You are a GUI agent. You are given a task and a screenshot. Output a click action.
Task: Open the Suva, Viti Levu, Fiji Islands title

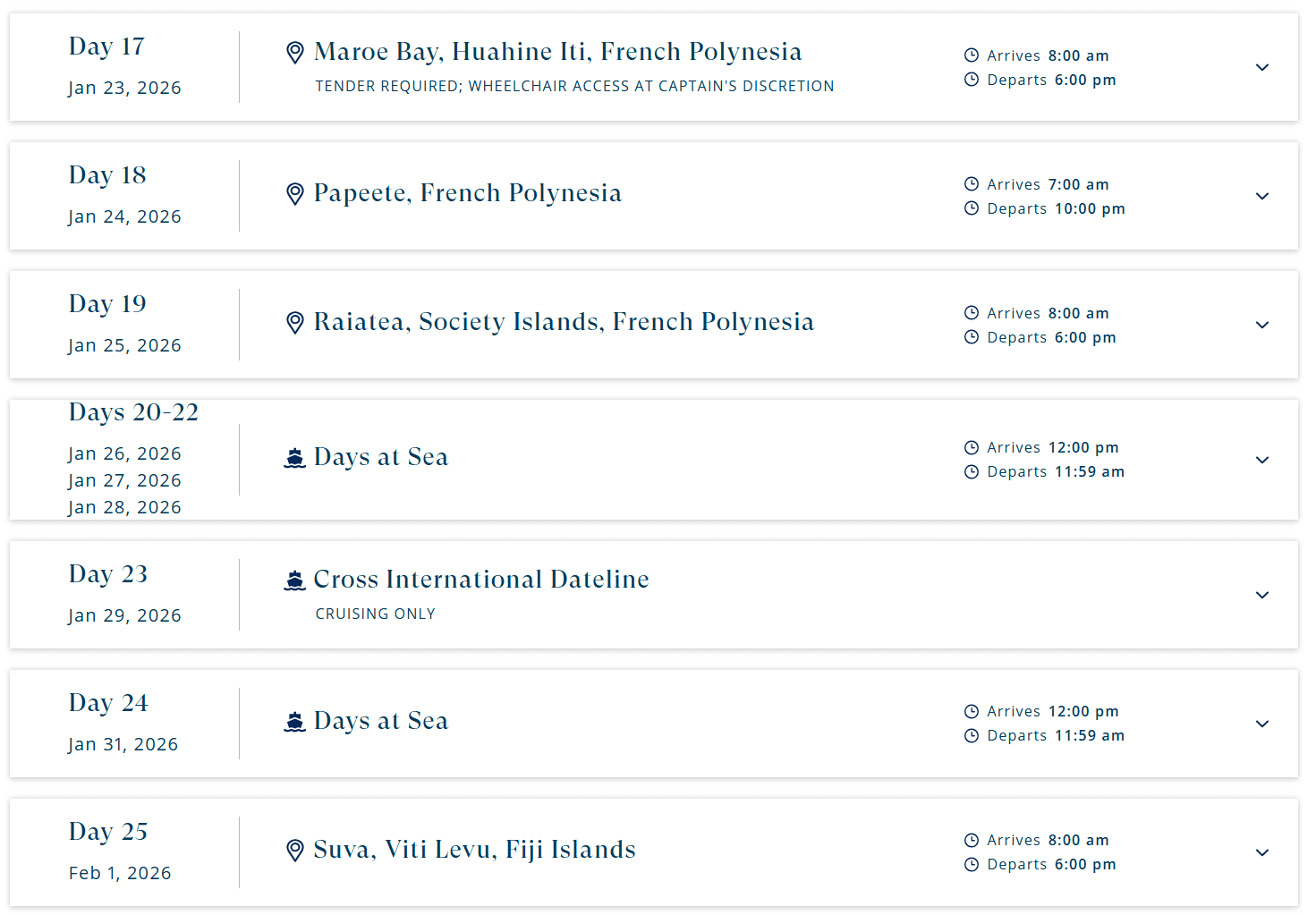pos(475,850)
